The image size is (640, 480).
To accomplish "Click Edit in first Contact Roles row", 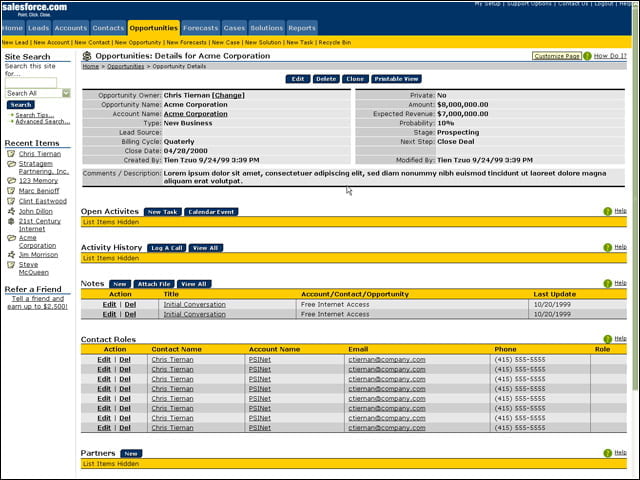I will pyautogui.click(x=104, y=360).
